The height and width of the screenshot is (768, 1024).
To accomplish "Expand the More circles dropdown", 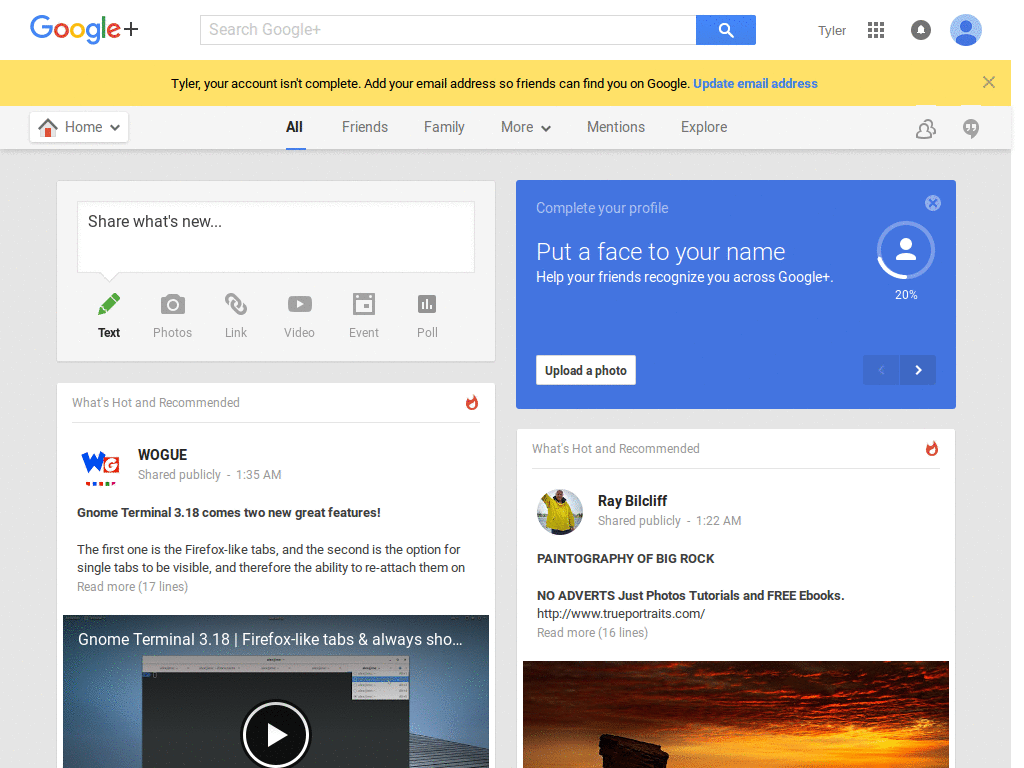I will click(x=526, y=127).
